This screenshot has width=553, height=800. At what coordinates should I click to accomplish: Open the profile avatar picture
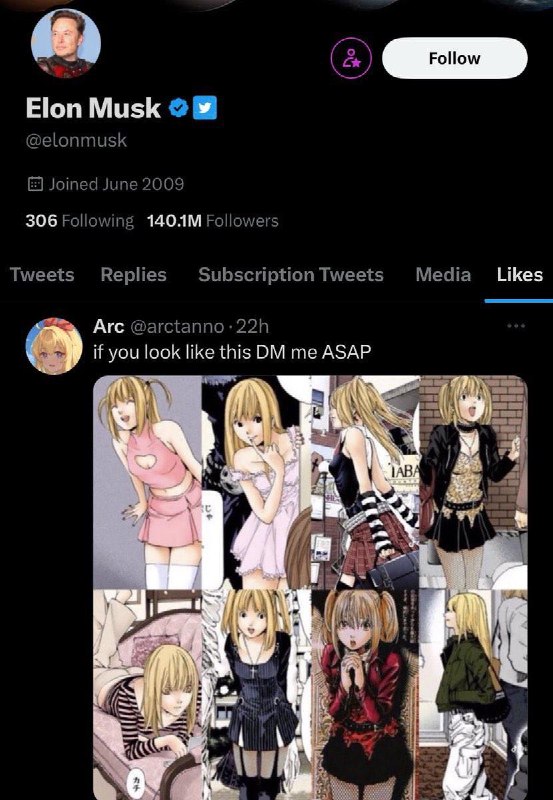[66, 43]
